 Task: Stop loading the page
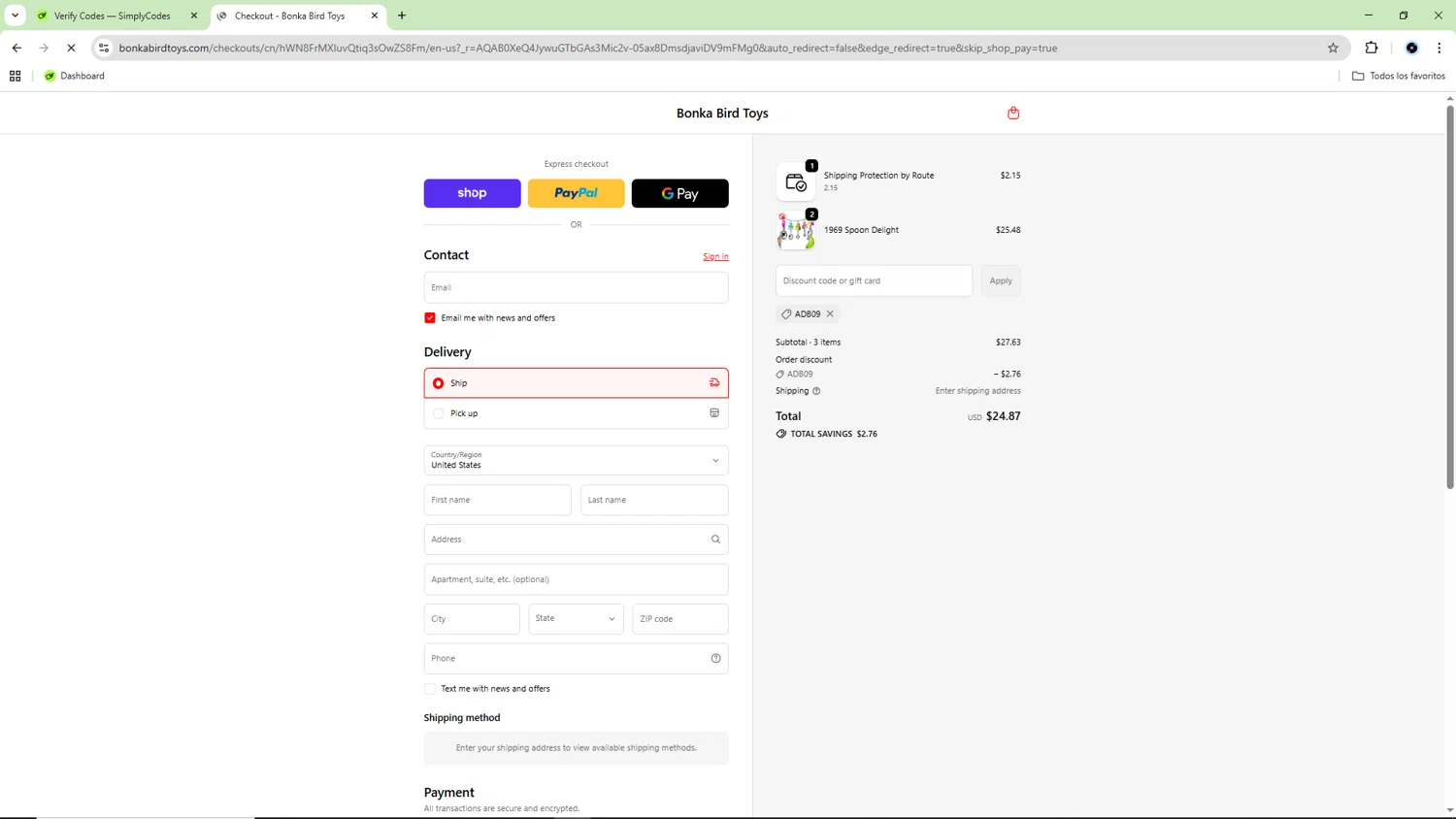point(71,48)
